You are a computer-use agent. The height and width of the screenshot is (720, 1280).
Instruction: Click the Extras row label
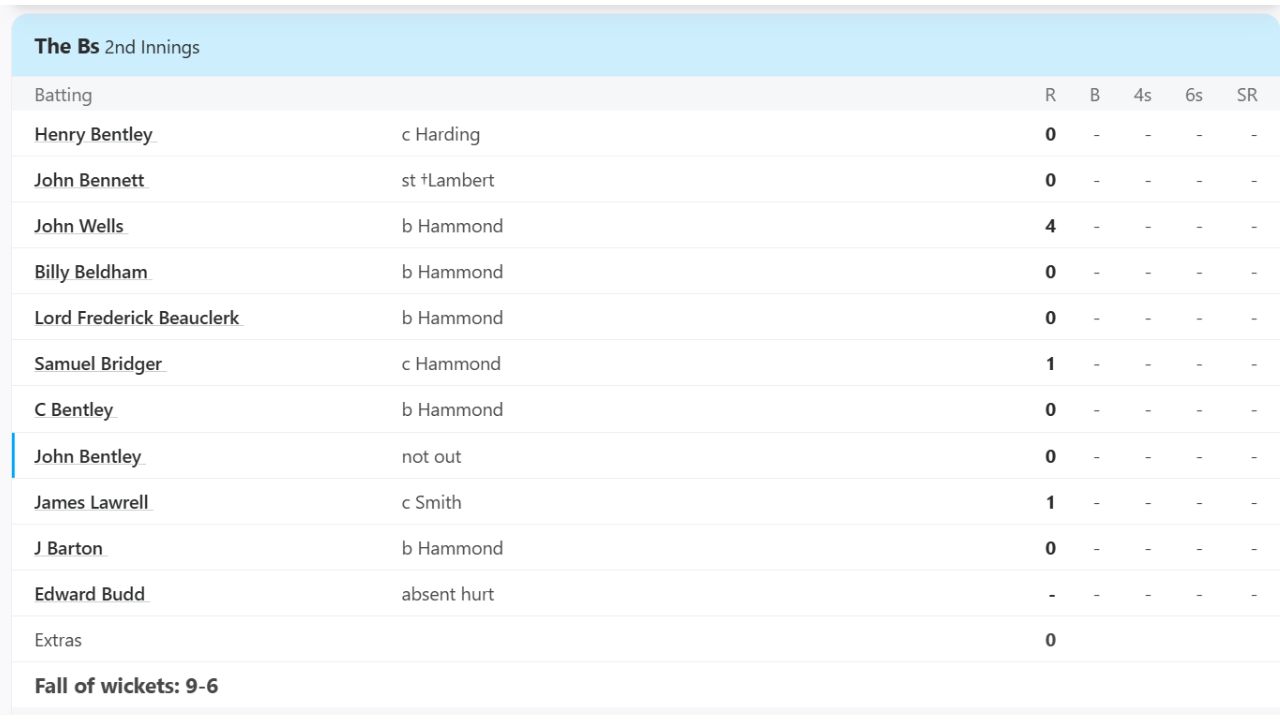tap(58, 640)
